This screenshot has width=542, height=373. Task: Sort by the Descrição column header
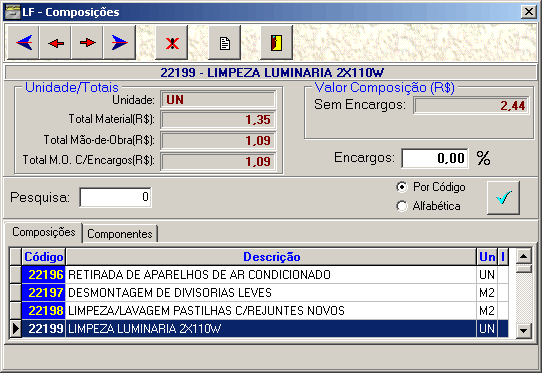[271, 257]
